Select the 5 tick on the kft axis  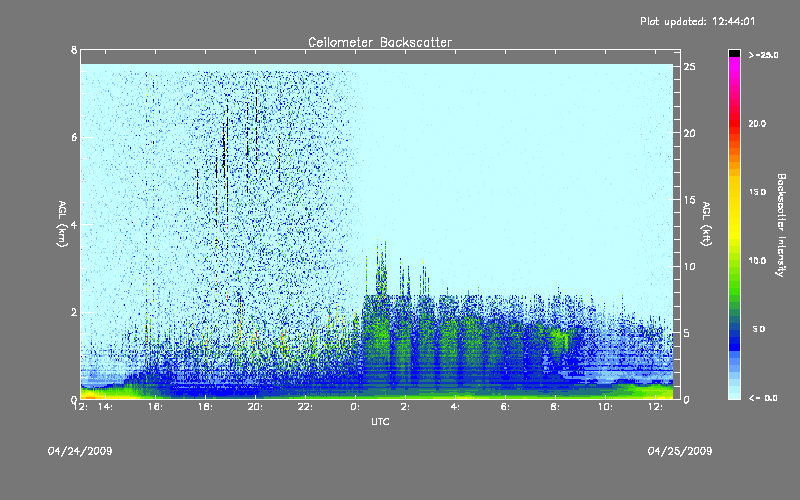(x=687, y=333)
